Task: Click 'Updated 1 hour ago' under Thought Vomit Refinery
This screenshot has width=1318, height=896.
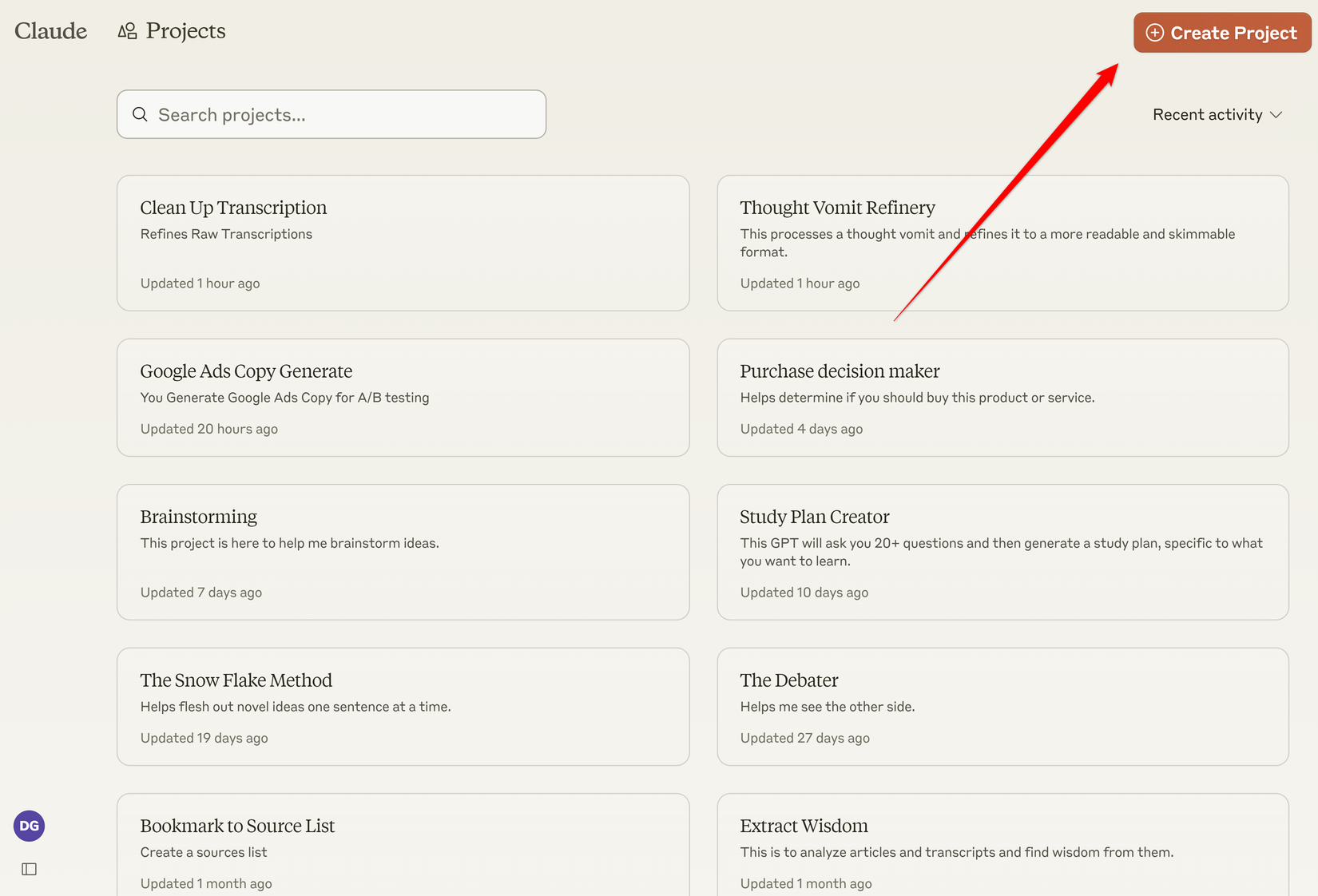Action: point(800,283)
